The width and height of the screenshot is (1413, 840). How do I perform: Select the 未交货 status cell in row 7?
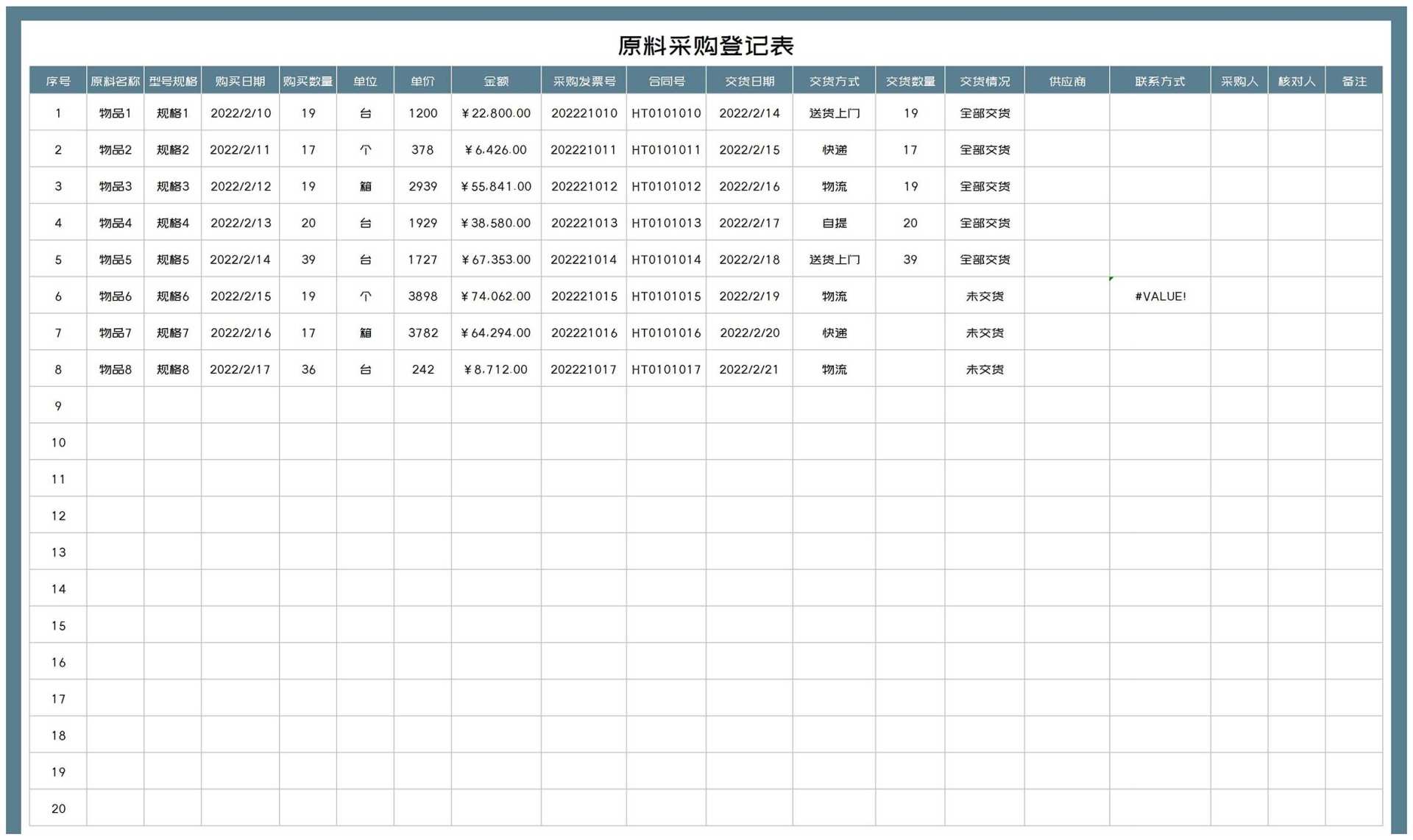coord(985,332)
